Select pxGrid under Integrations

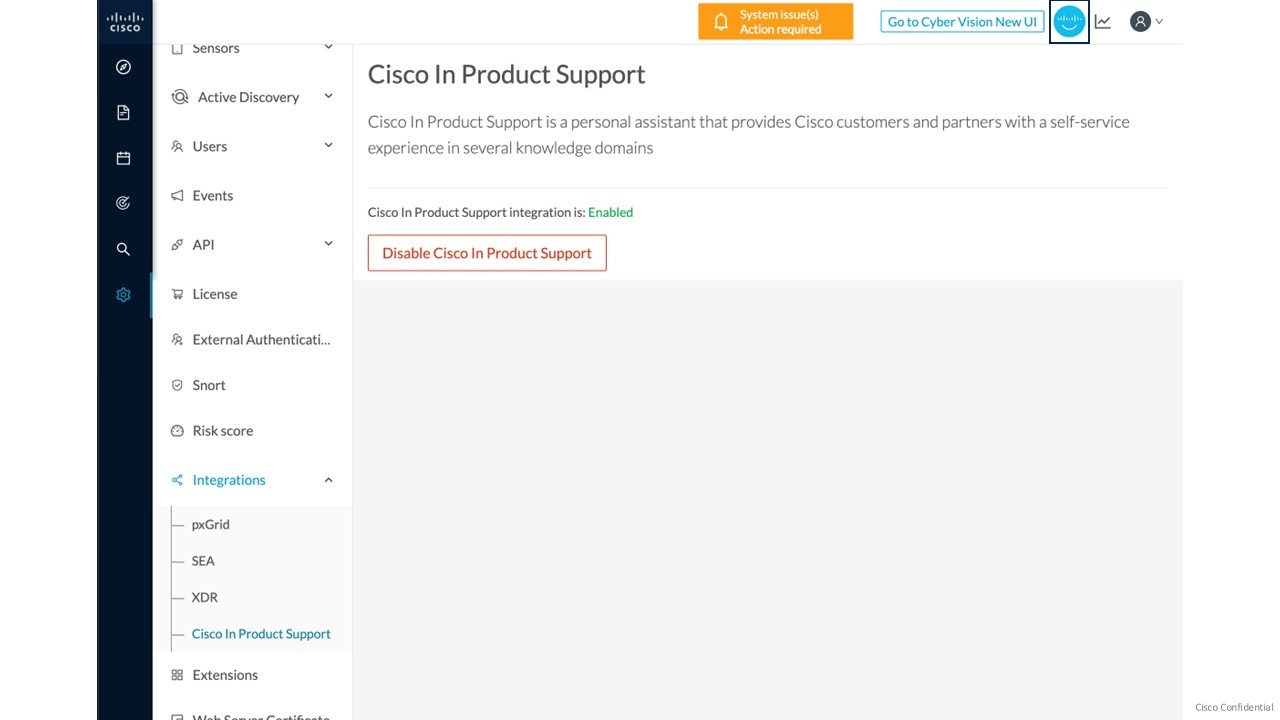click(x=211, y=524)
